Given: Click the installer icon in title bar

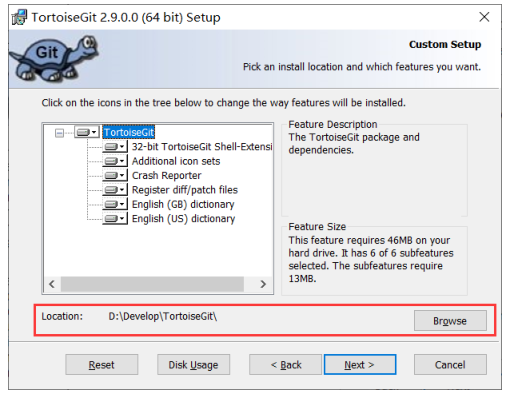Looking at the screenshot, I should coord(19,17).
